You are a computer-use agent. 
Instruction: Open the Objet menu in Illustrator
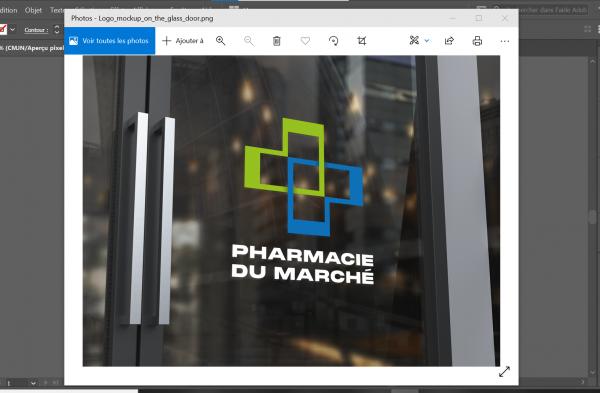tap(33, 10)
